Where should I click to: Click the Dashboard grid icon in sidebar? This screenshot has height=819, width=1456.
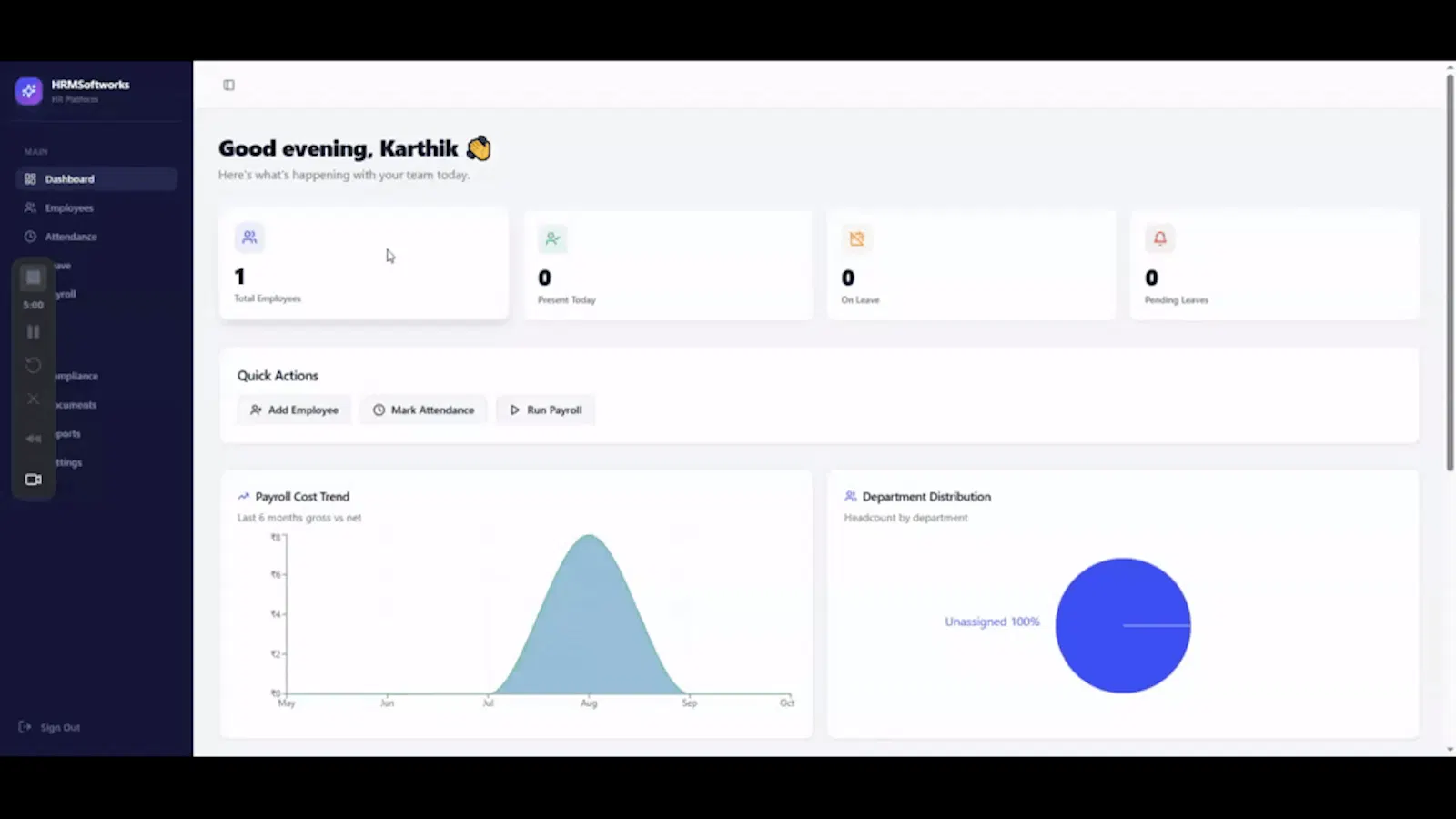point(30,179)
